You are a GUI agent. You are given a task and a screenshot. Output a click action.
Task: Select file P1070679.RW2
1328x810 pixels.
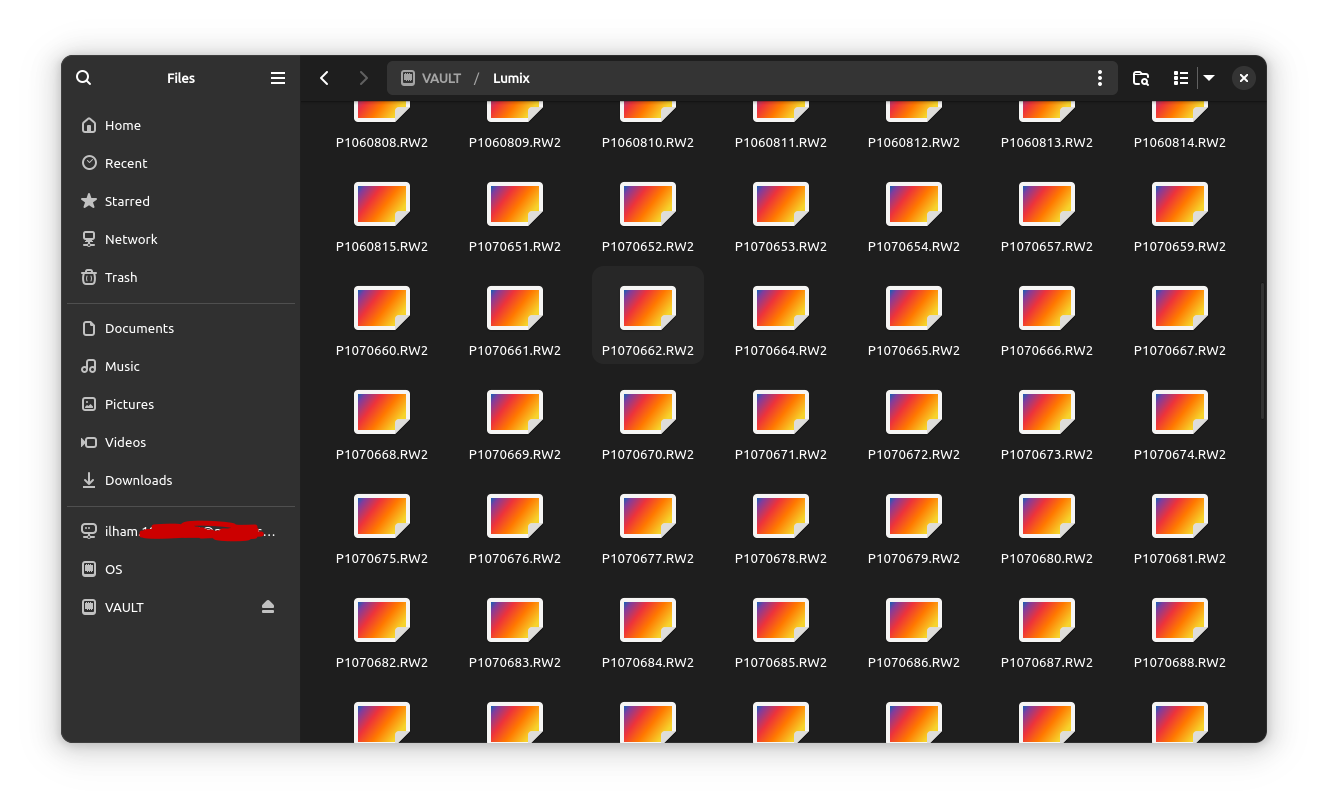pos(914,529)
